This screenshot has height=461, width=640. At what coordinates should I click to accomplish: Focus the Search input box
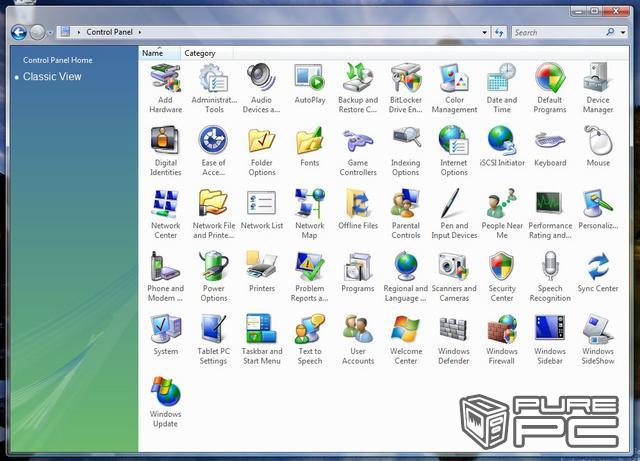pyautogui.click(x=559, y=32)
